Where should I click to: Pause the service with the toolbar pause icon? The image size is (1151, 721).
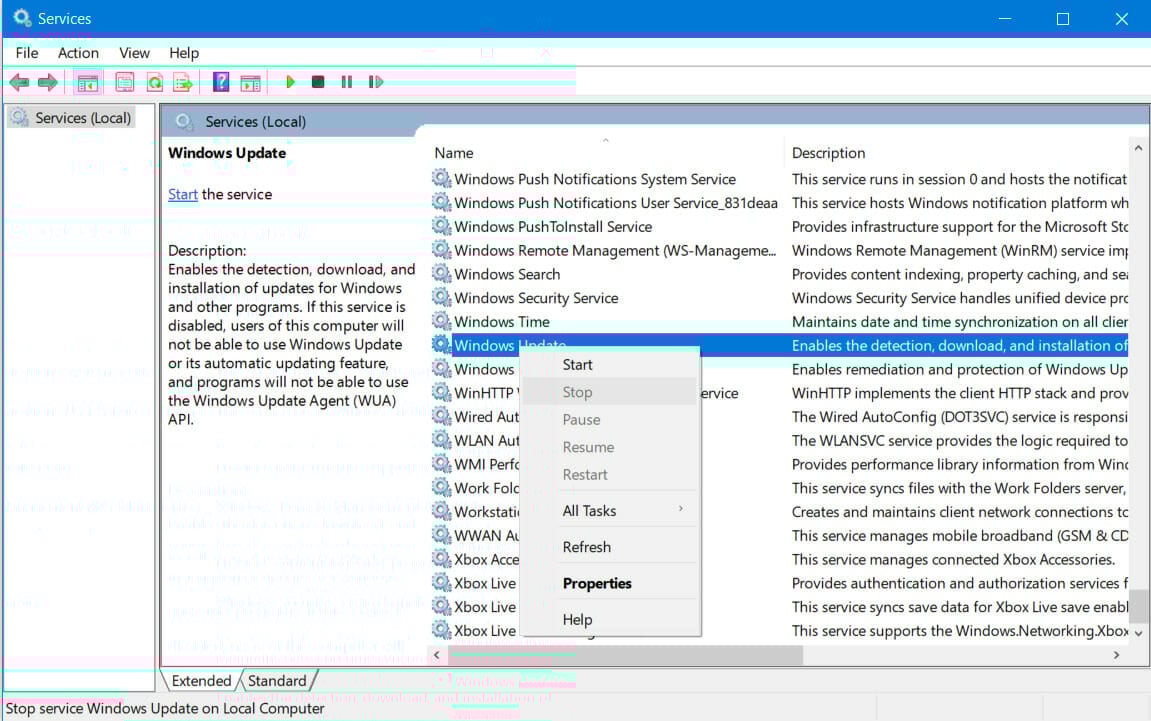point(346,82)
